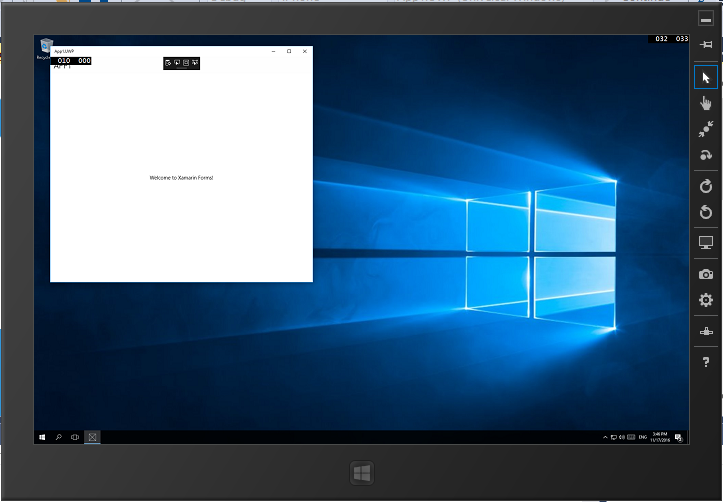The width and height of the screenshot is (723, 502).
Task: Click ENG language indicator in tray
Action: (x=642, y=437)
